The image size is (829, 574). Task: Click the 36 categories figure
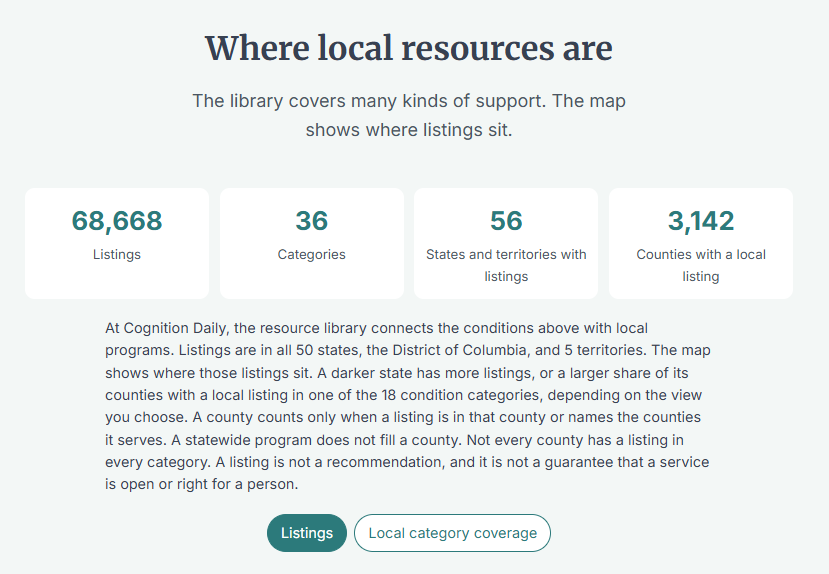pos(311,221)
